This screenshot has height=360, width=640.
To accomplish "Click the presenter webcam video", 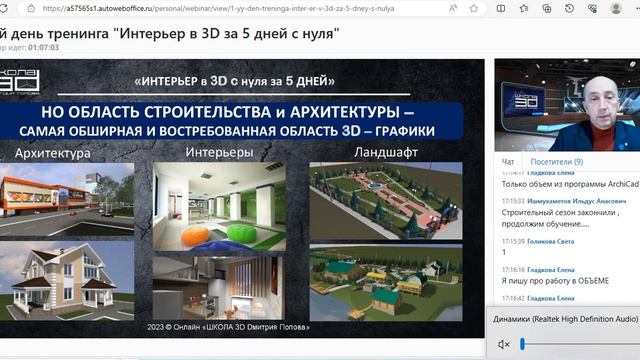I will pos(567,105).
